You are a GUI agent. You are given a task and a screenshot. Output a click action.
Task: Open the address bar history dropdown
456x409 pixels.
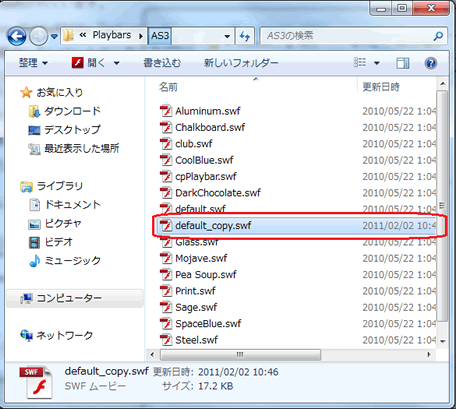[x=227, y=36]
